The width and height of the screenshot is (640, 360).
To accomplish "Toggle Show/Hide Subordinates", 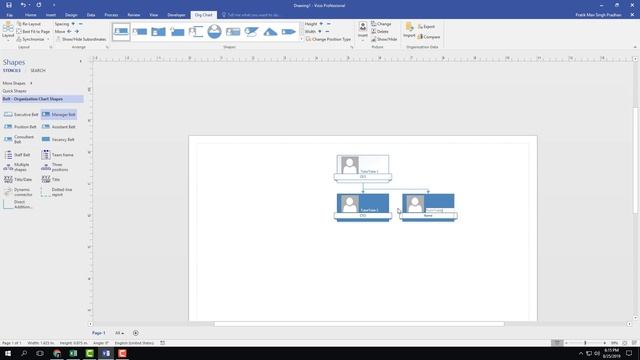I will click(x=81, y=39).
